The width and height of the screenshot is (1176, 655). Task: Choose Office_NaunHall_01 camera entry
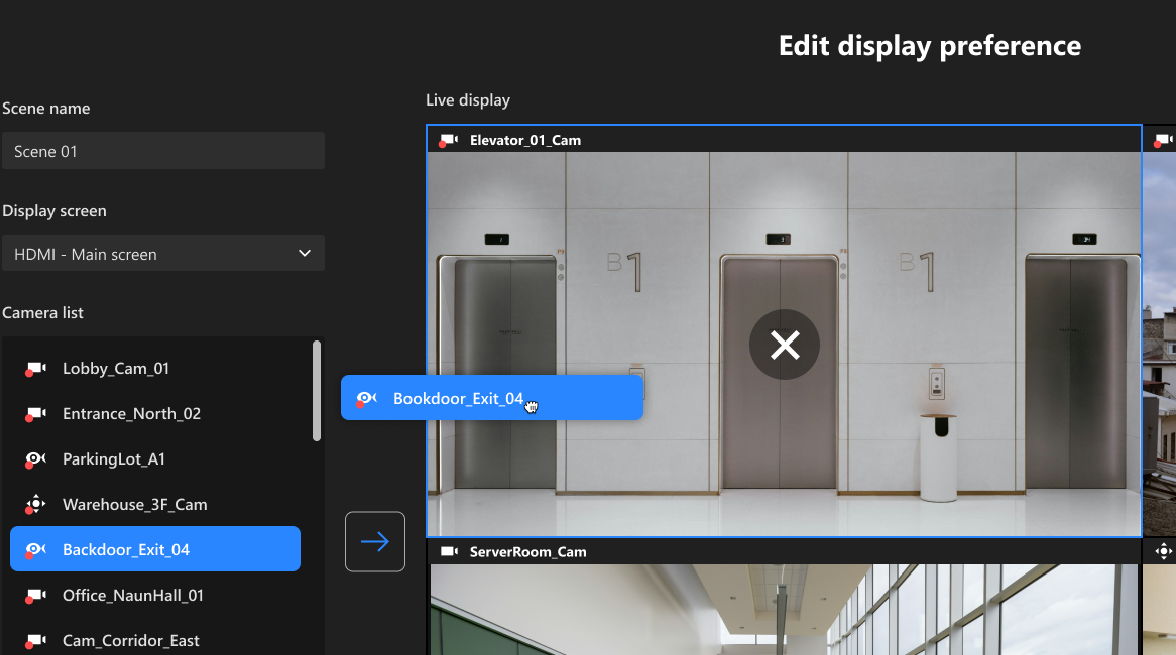point(133,596)
